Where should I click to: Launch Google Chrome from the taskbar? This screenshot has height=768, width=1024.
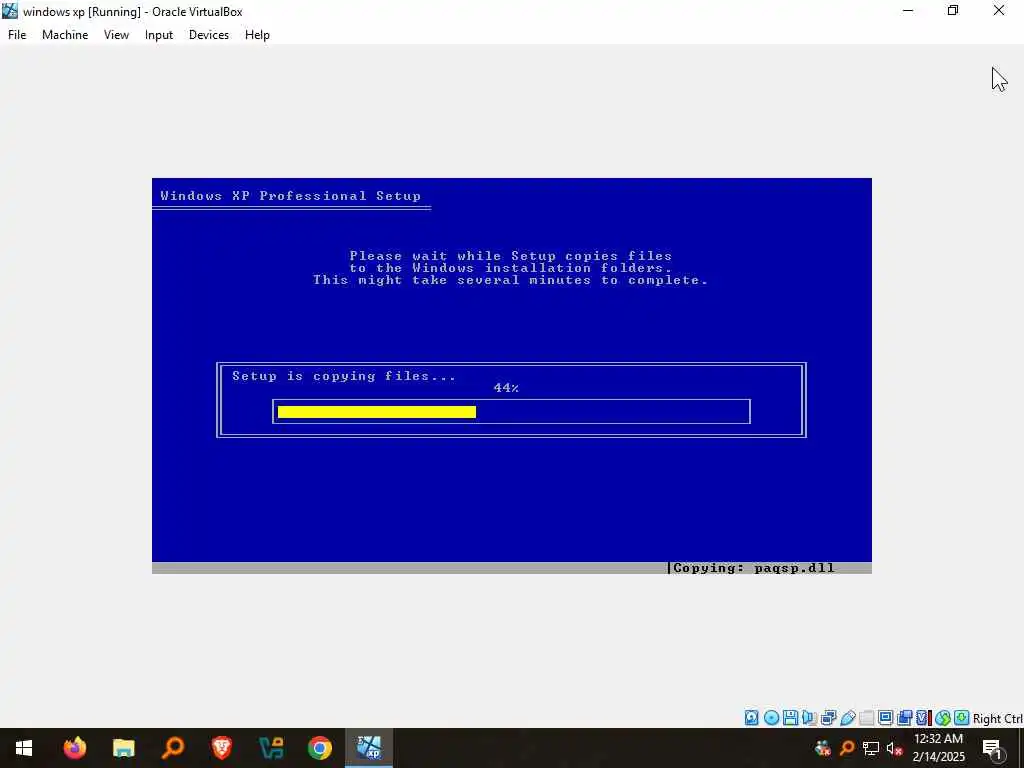319,748
